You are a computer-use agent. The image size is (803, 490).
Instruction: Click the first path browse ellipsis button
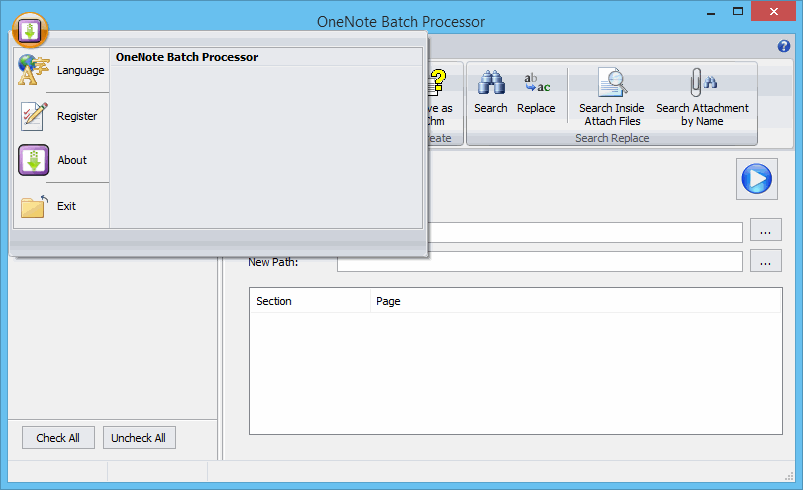(766, 230)
